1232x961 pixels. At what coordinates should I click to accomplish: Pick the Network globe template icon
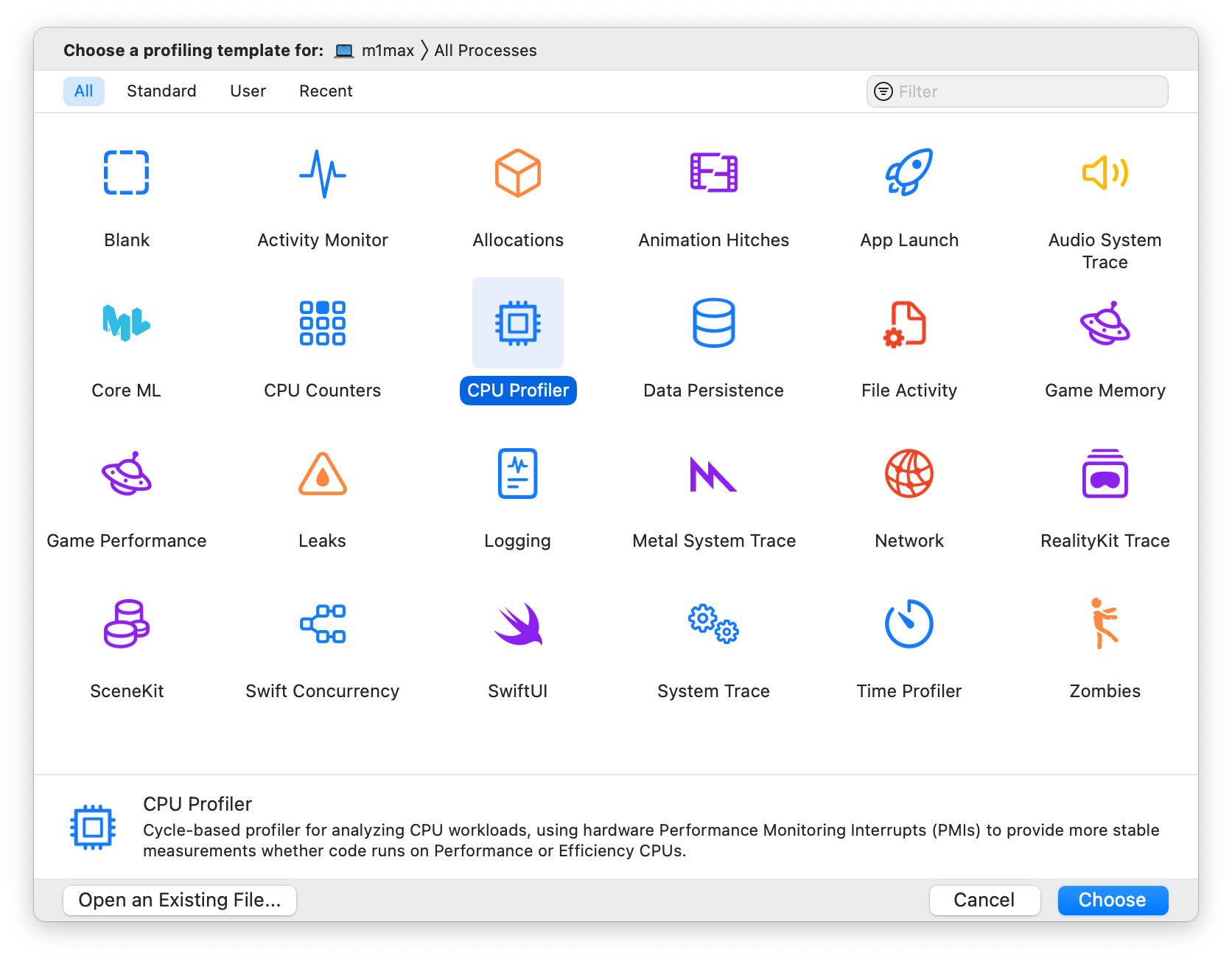click(909, 473)
